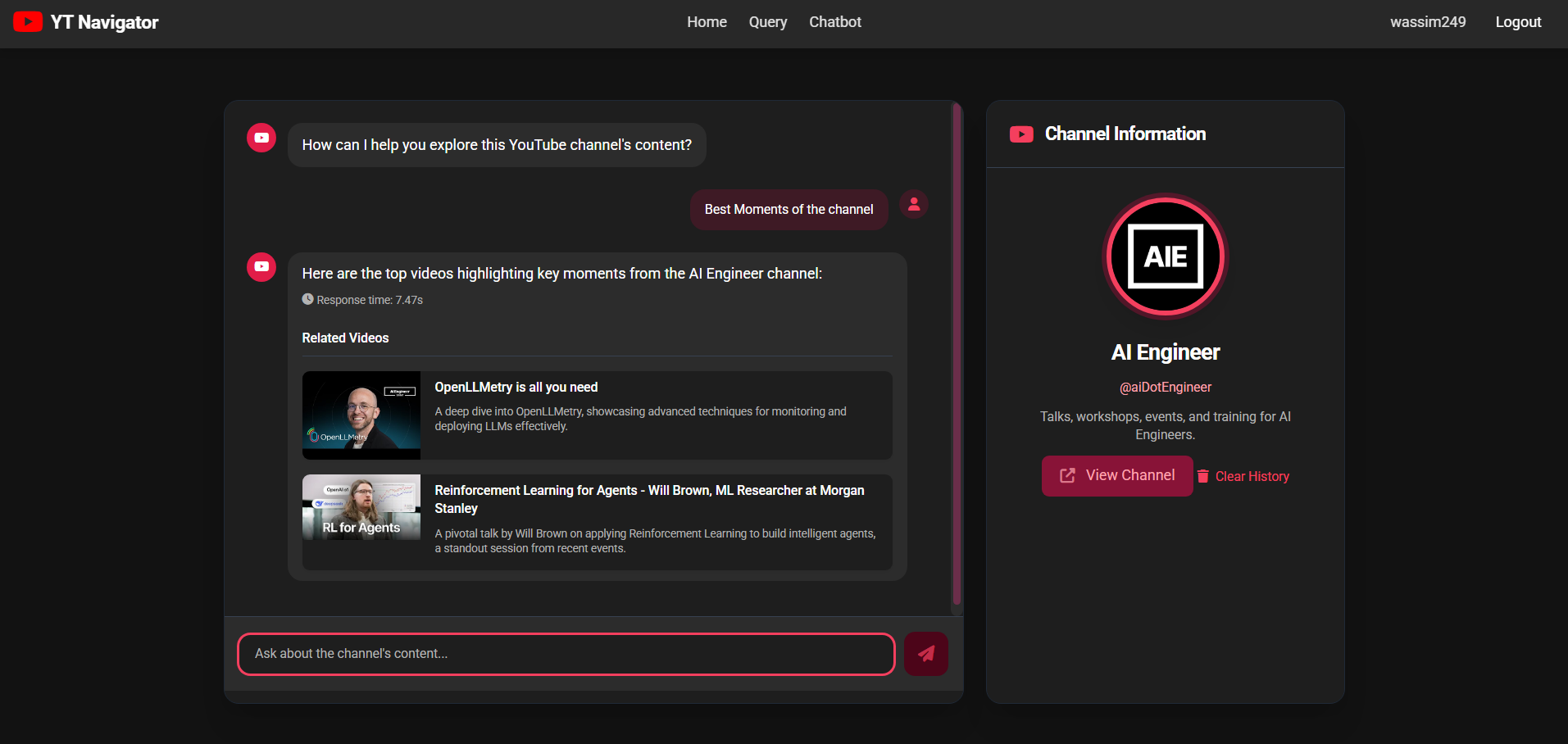The width and height of the screenshot is (1568, 744).
Task: Click the user avatar icon beside message
Action: pos(913,204)
